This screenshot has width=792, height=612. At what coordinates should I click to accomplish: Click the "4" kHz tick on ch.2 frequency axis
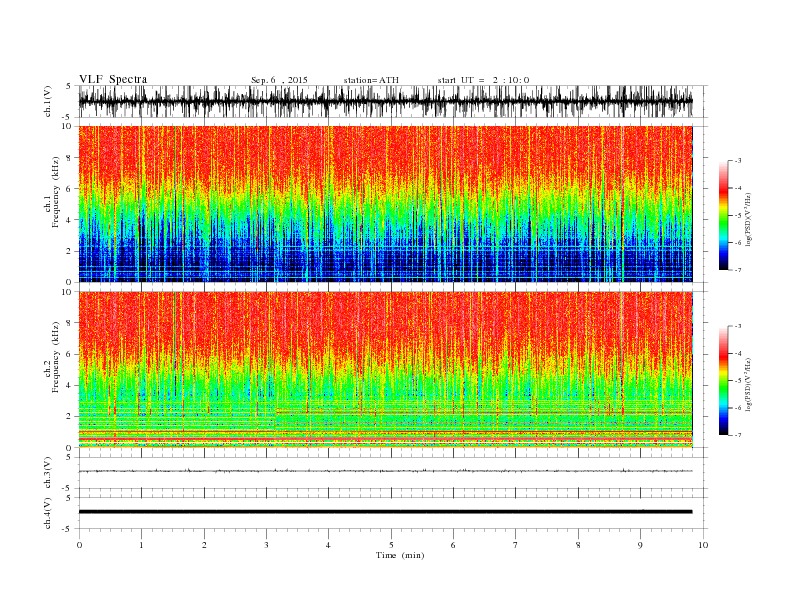point(70,386)
